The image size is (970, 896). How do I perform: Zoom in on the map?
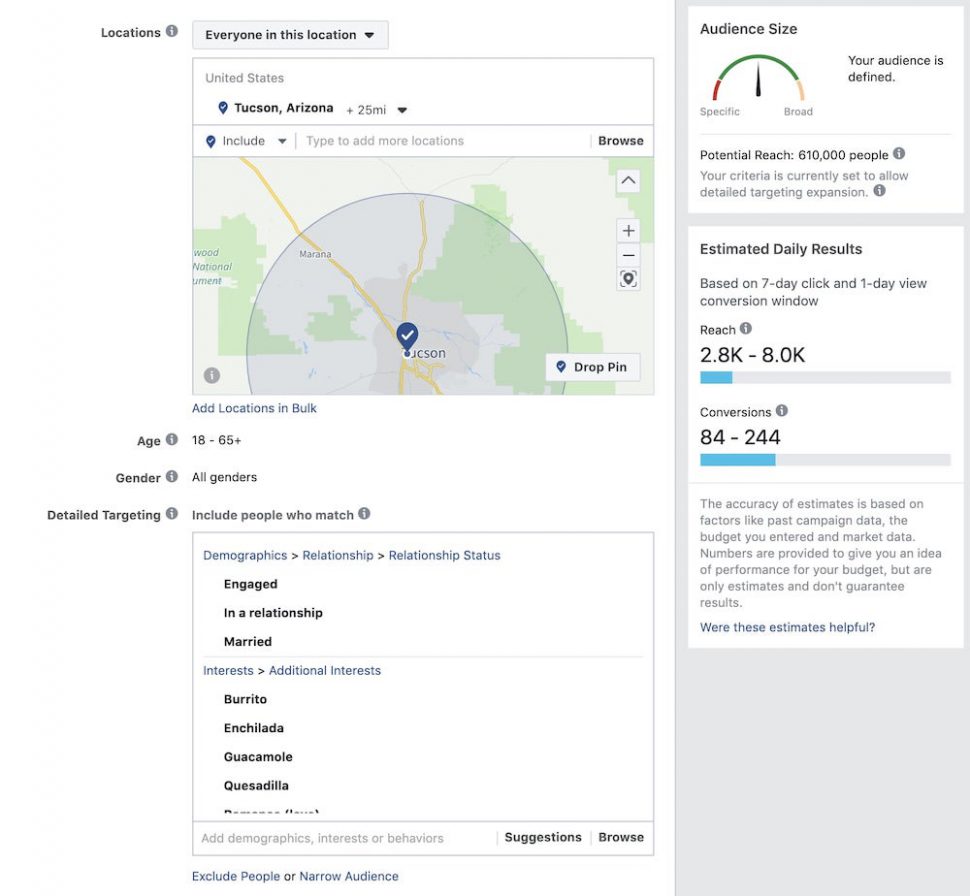(x=628, y=230)
